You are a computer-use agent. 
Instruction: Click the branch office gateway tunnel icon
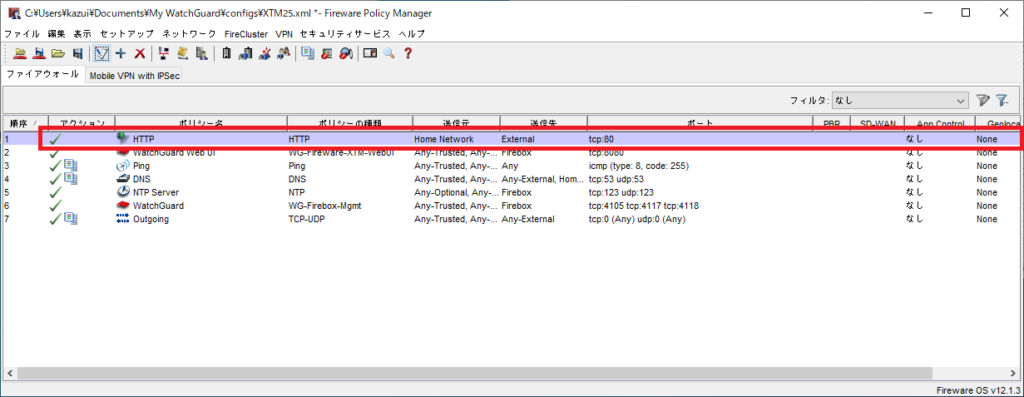(x=246, y=54)
